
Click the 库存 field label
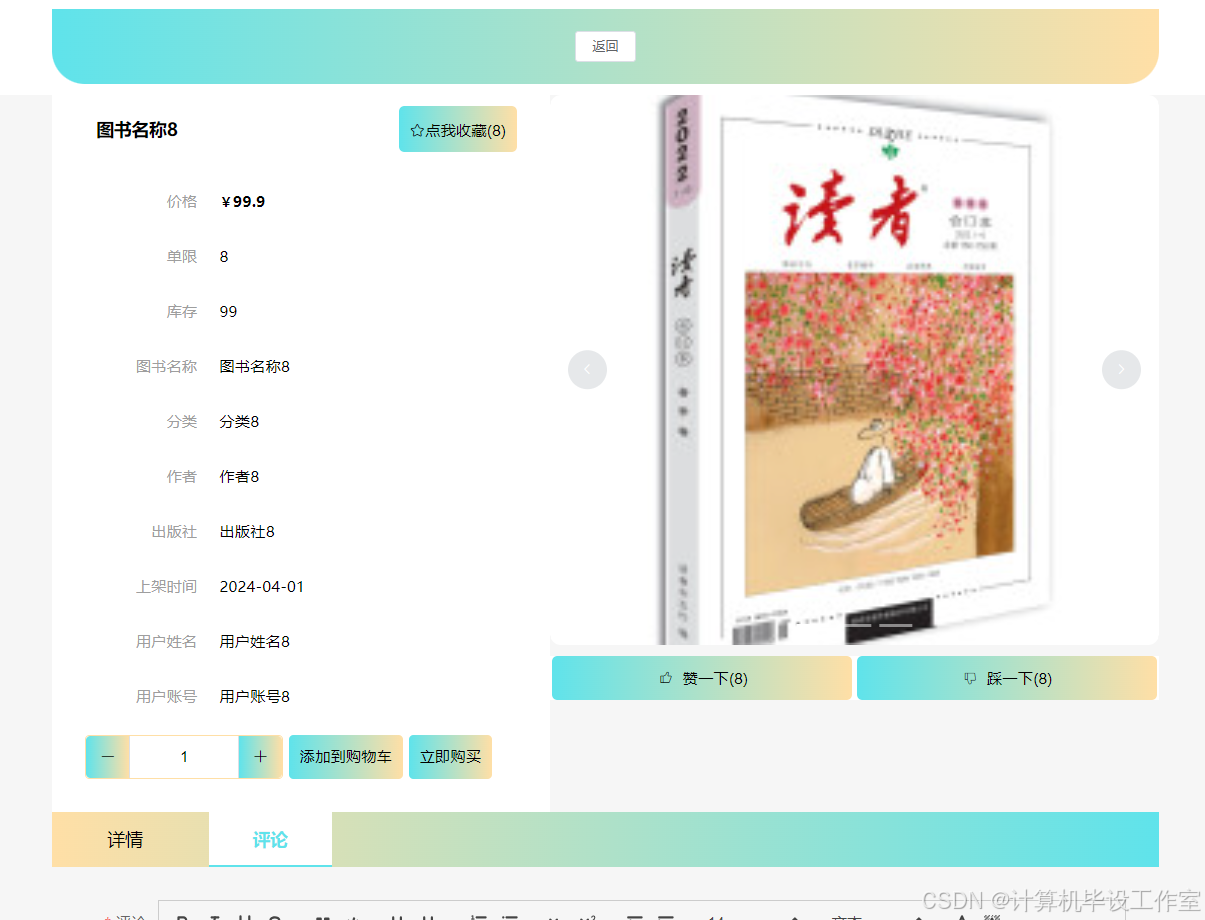[182, 312]
